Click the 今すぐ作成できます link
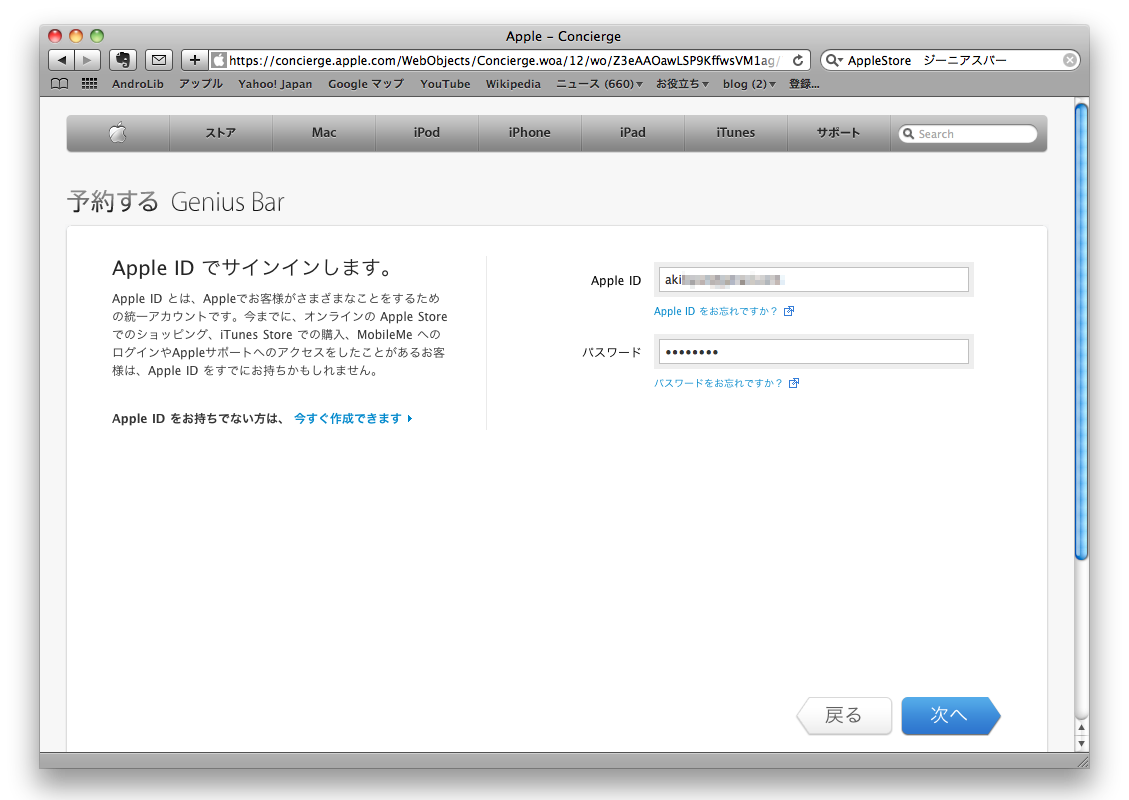The height and width of the screenshot is (800, 1129). [348, 418]
